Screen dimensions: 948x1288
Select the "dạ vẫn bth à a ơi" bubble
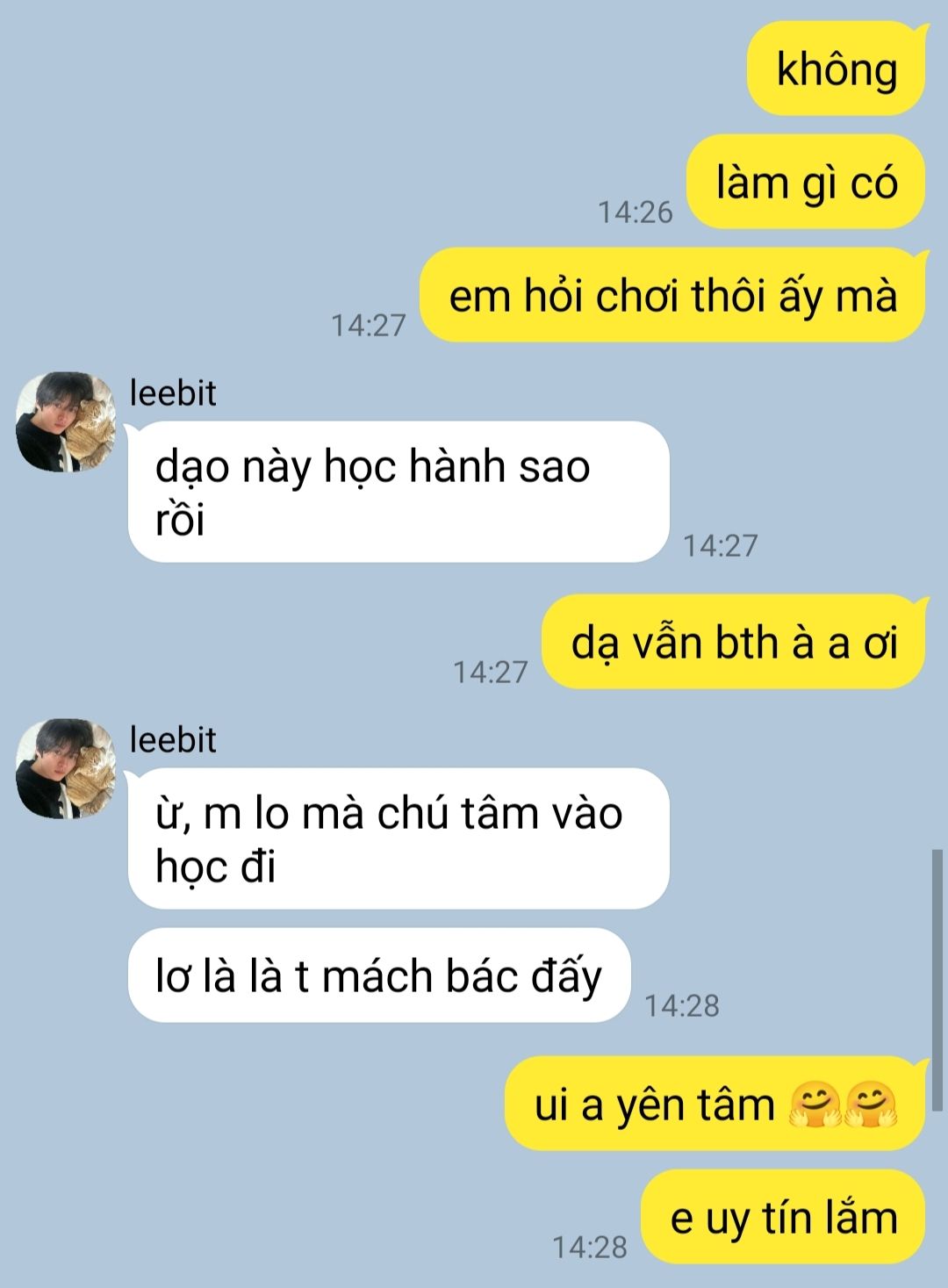(x=735, y=642)
